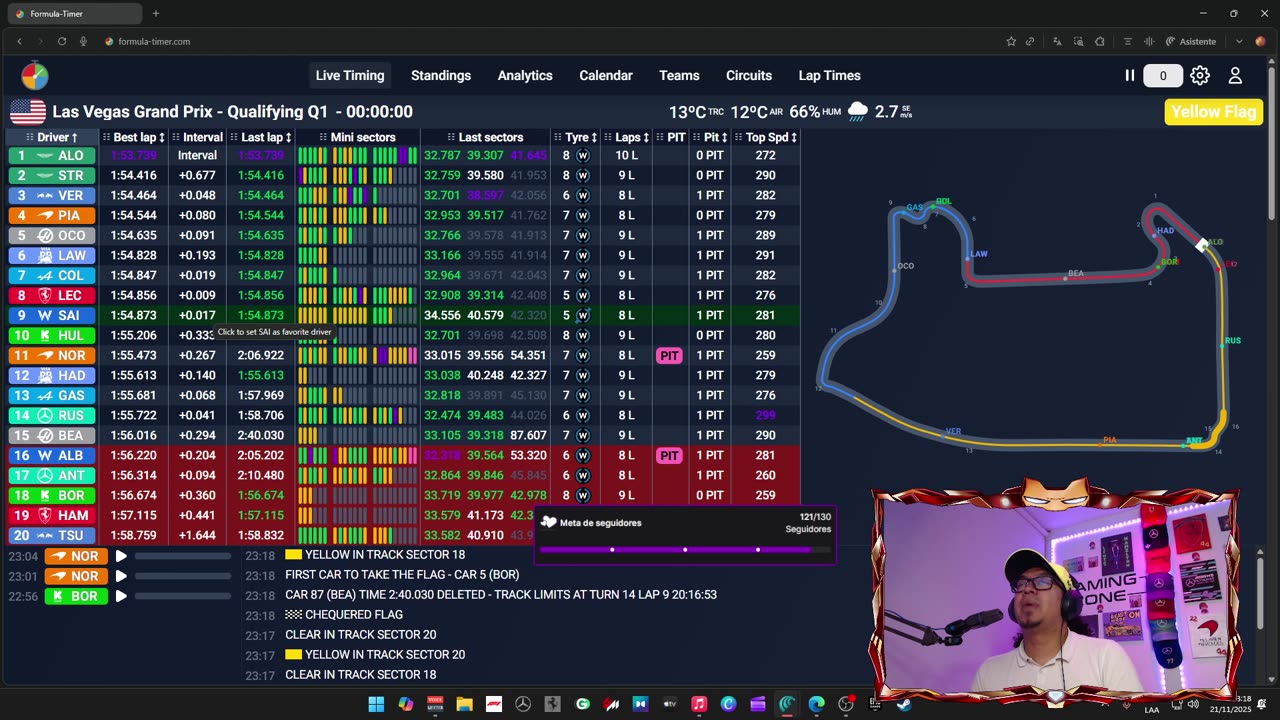Click the session title Las Vegas Grand Prix

(232, 112)
